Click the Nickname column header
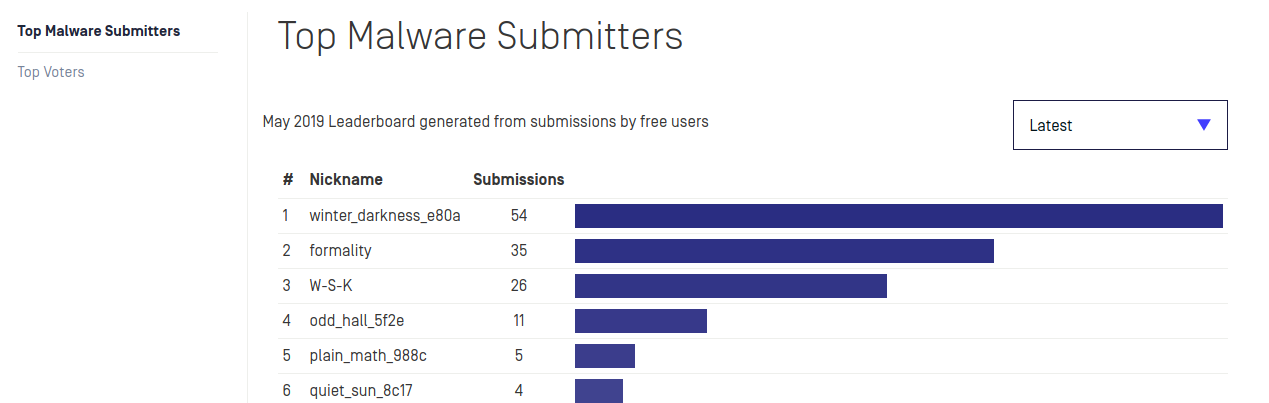1269x403 pixels. click(346, 180)
